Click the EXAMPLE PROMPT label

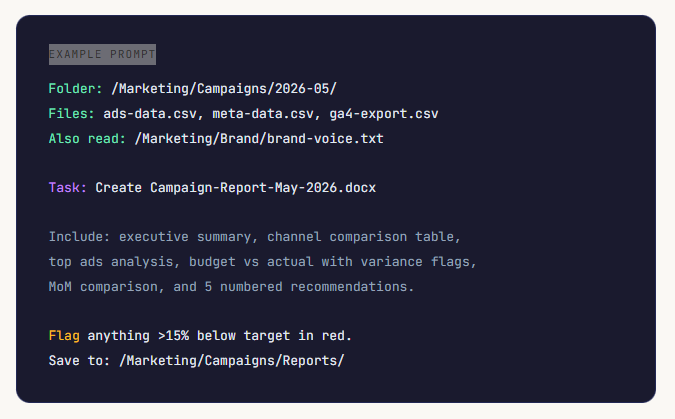102,54
